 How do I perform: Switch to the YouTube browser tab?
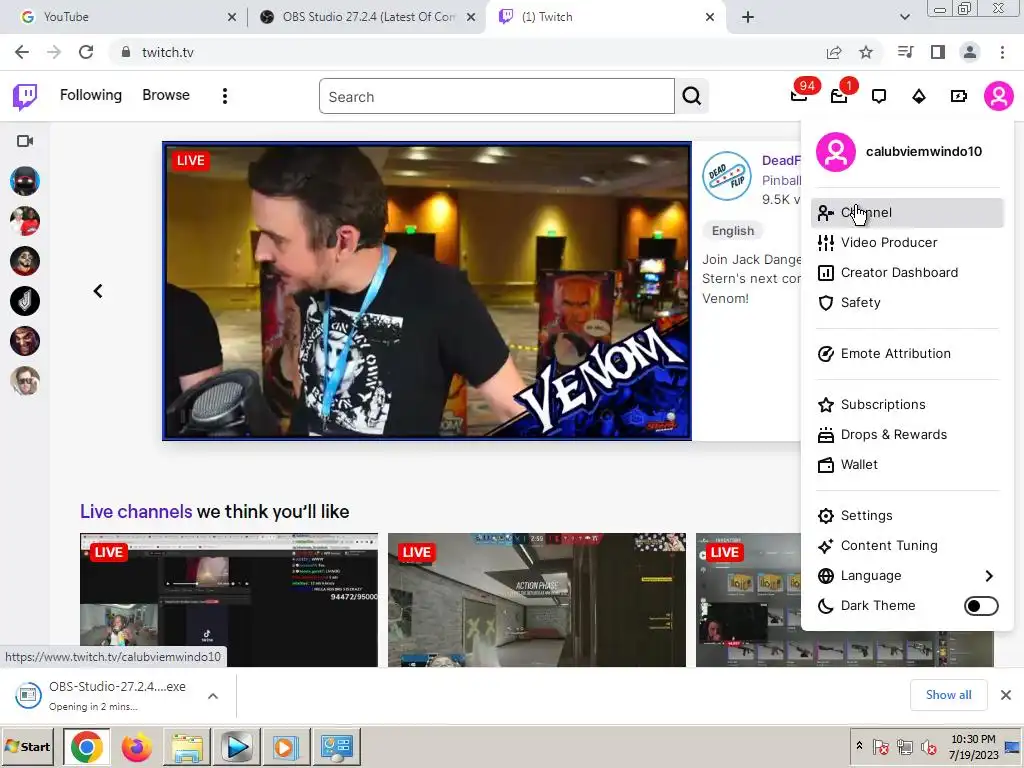coord(124,17)
